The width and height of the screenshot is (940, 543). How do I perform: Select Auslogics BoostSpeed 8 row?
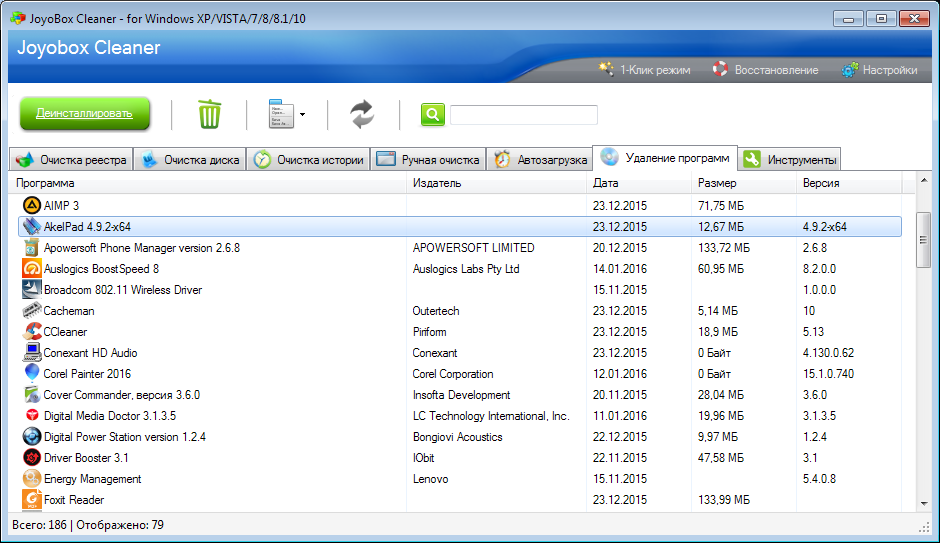point(101,269)
